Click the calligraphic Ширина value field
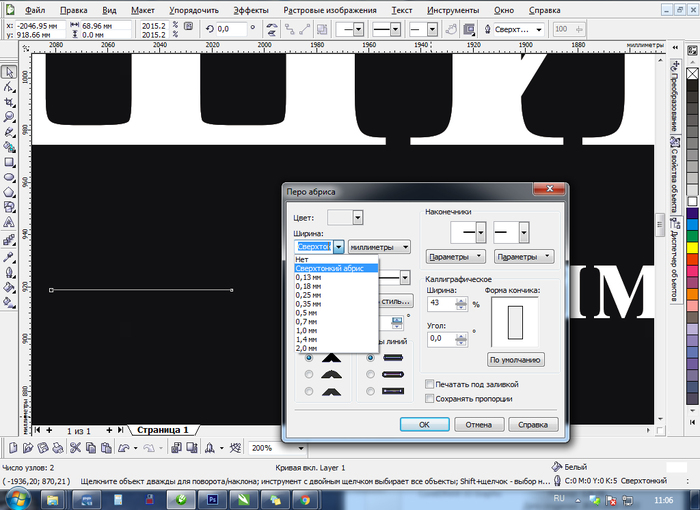Image resolution: width=700 pixels, height=510 pixels. point(439,303)
